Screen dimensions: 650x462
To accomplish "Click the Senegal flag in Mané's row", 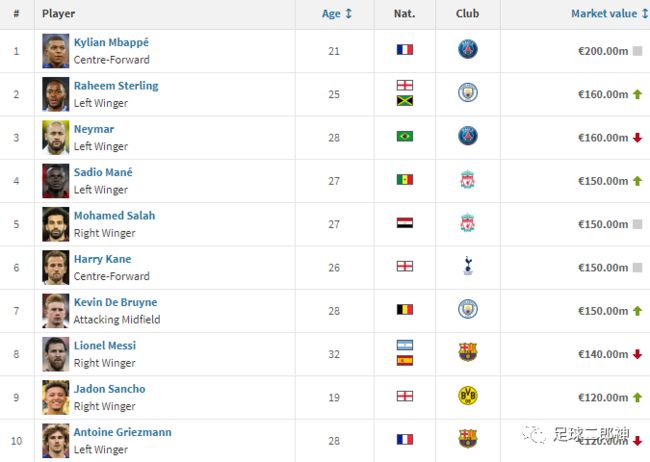I will [405, 180].
